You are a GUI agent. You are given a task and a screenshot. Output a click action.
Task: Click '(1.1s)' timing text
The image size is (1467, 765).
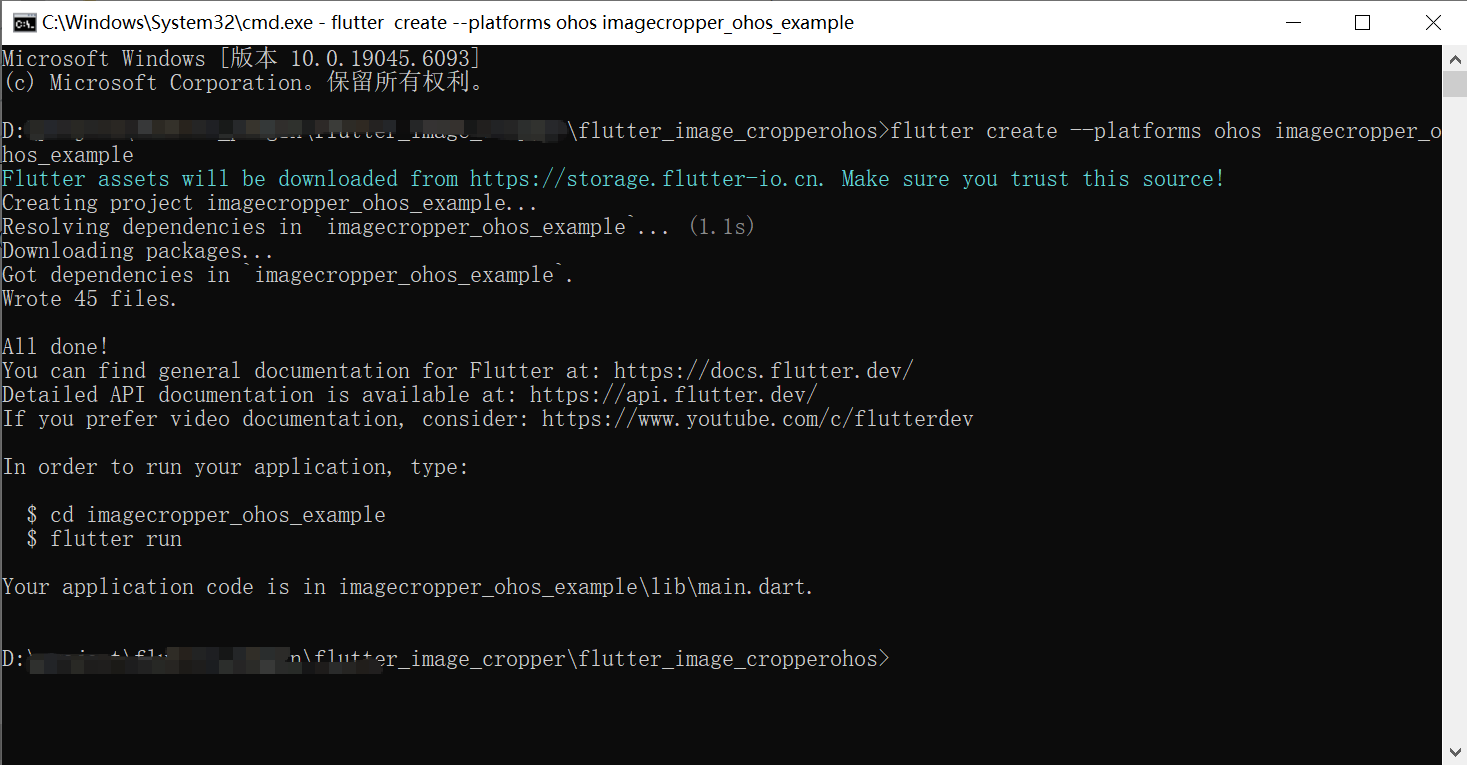[x=722, y=227]
